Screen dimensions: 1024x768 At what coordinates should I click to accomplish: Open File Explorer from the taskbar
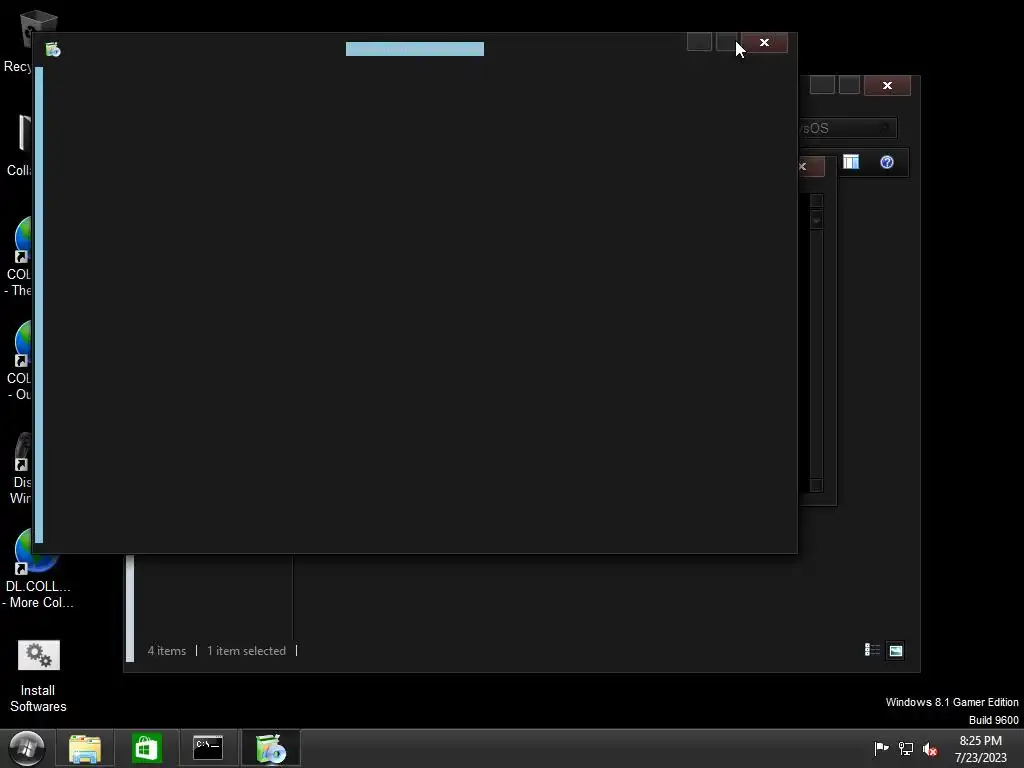85,748
